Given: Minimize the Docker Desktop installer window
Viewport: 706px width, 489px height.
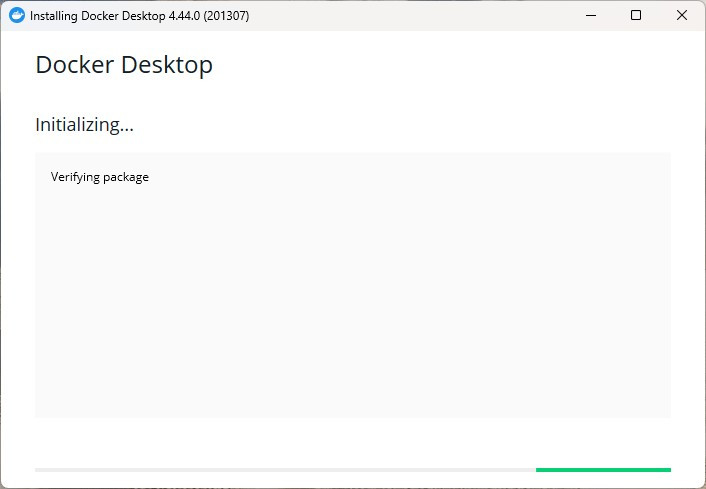Looking at the screenshot, I should pos(591,15).
